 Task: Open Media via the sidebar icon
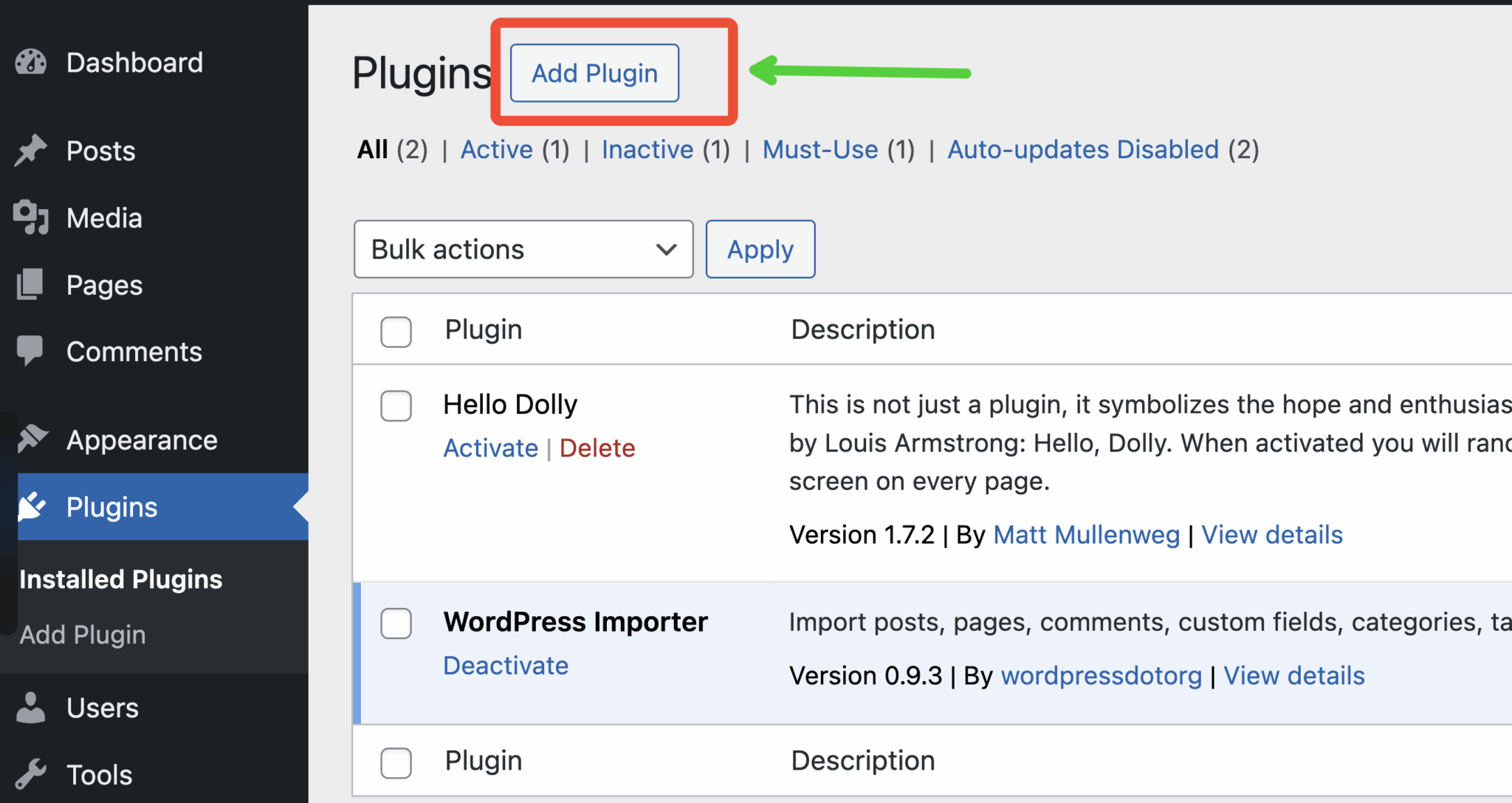coord(31,217)
